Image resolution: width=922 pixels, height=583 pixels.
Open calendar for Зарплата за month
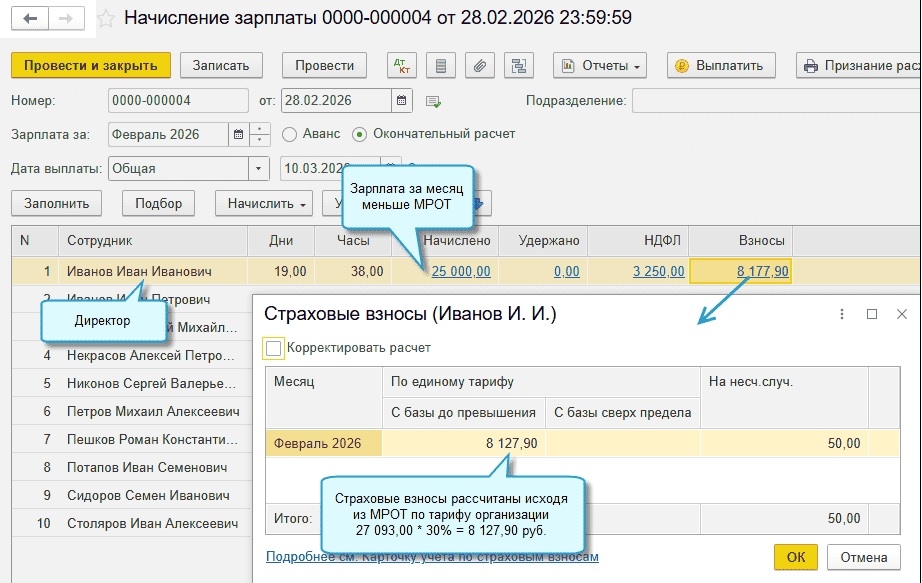238,134
